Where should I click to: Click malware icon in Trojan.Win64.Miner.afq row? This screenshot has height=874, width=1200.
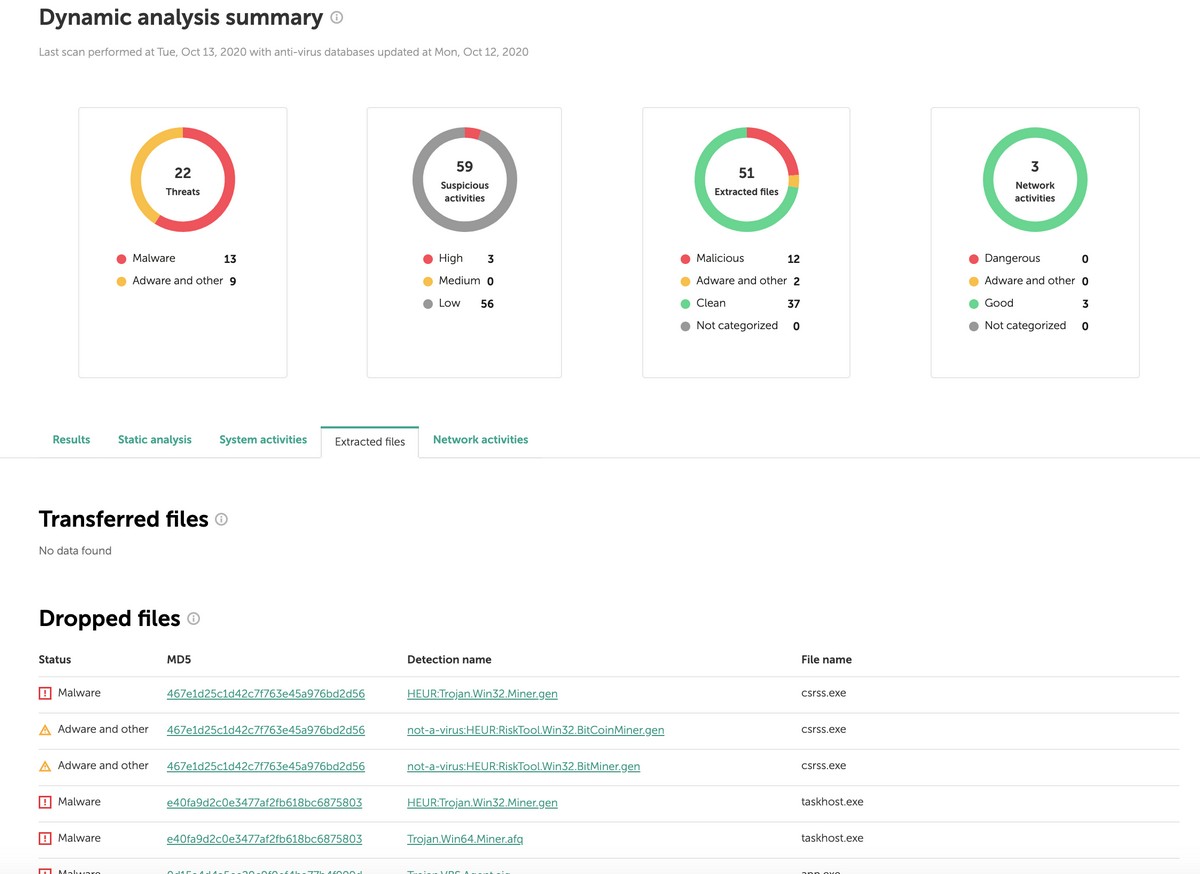pos(45,838)
